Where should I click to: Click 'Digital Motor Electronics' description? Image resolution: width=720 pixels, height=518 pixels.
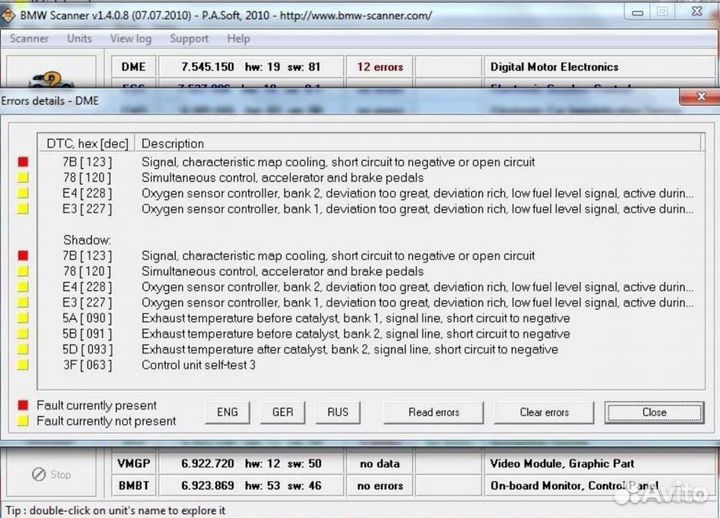(x=554, y=67)
